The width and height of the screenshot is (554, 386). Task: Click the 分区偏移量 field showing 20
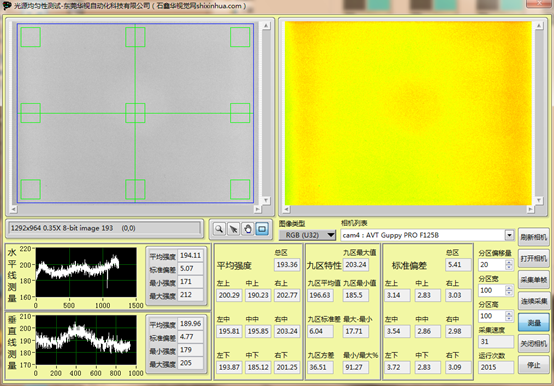492,265
